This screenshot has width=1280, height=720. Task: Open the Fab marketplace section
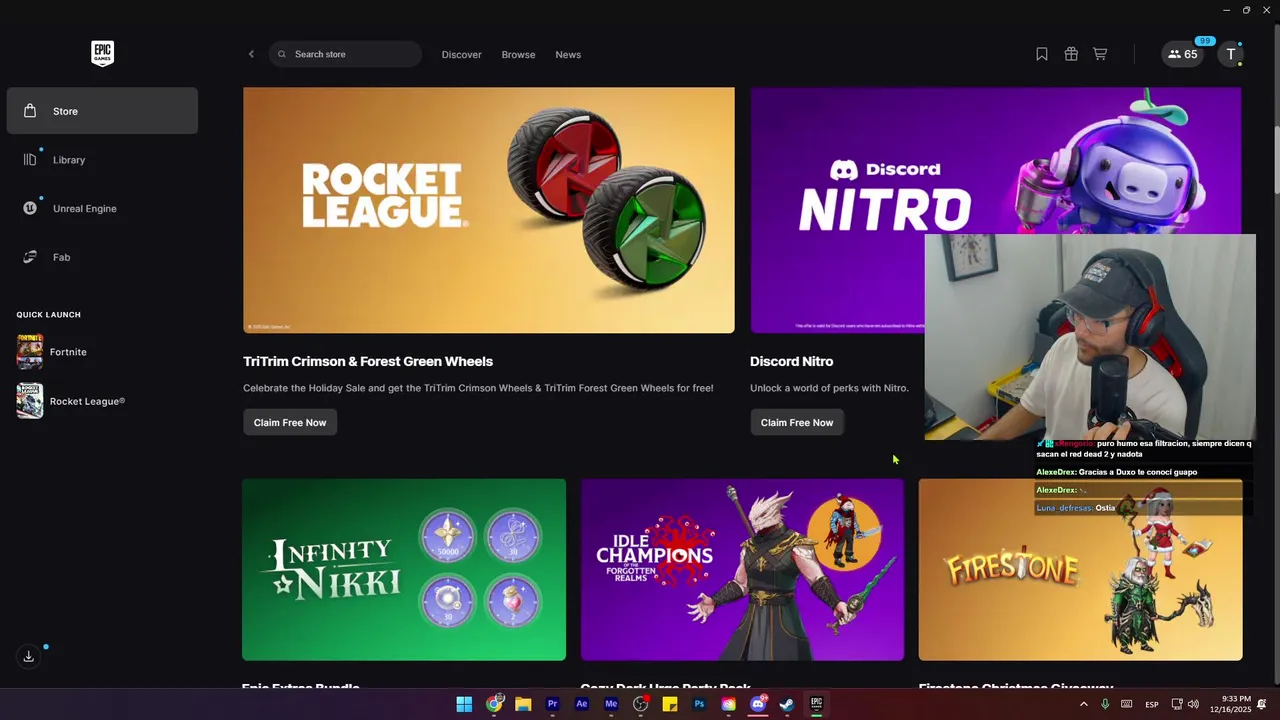102,257
